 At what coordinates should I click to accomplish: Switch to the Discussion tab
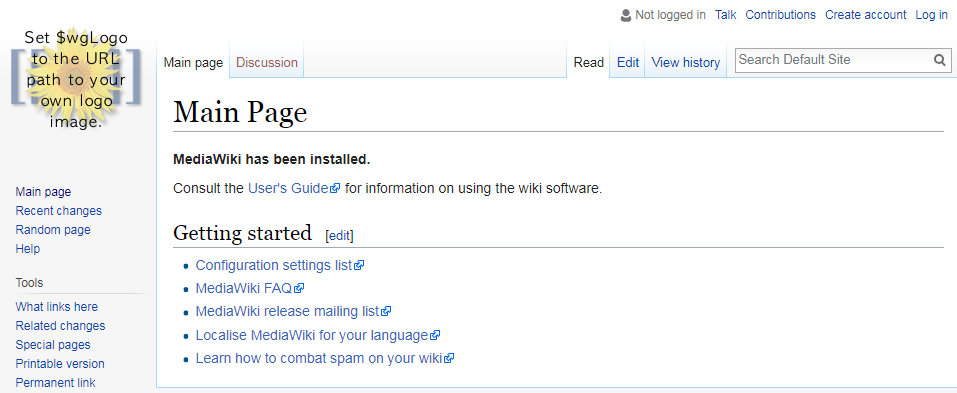pyautogui.click(x=267, y=62)
